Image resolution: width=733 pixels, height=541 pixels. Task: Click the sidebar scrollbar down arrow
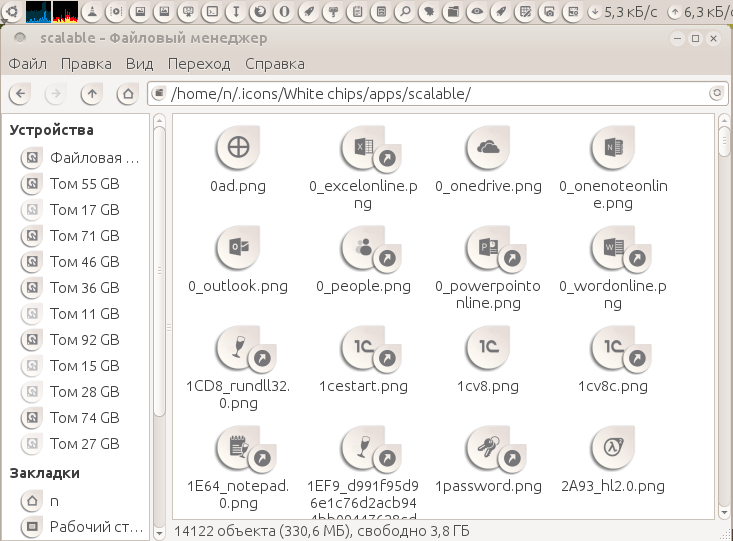pos(159,533)
